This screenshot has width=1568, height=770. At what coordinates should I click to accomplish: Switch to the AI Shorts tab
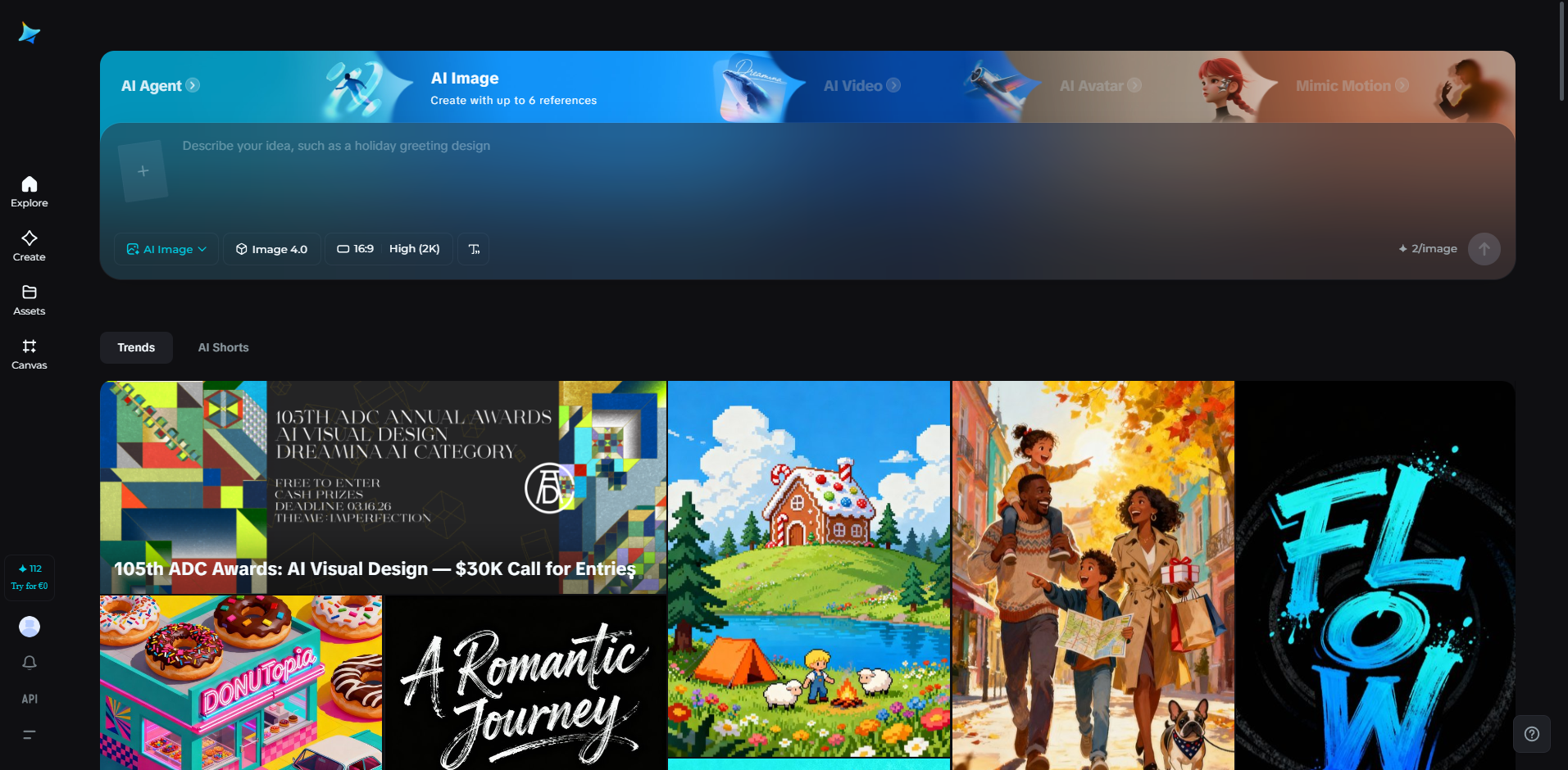222,347
